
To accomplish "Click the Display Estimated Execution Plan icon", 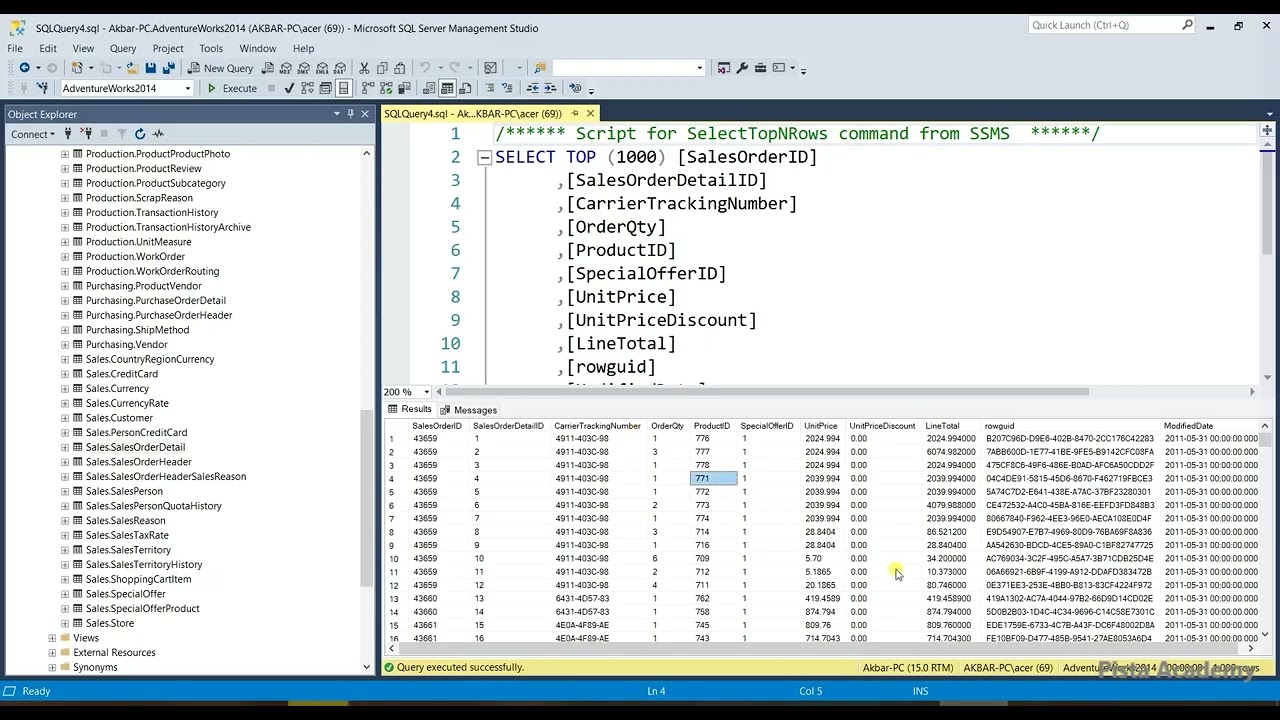I will click(x=308, y=88).
